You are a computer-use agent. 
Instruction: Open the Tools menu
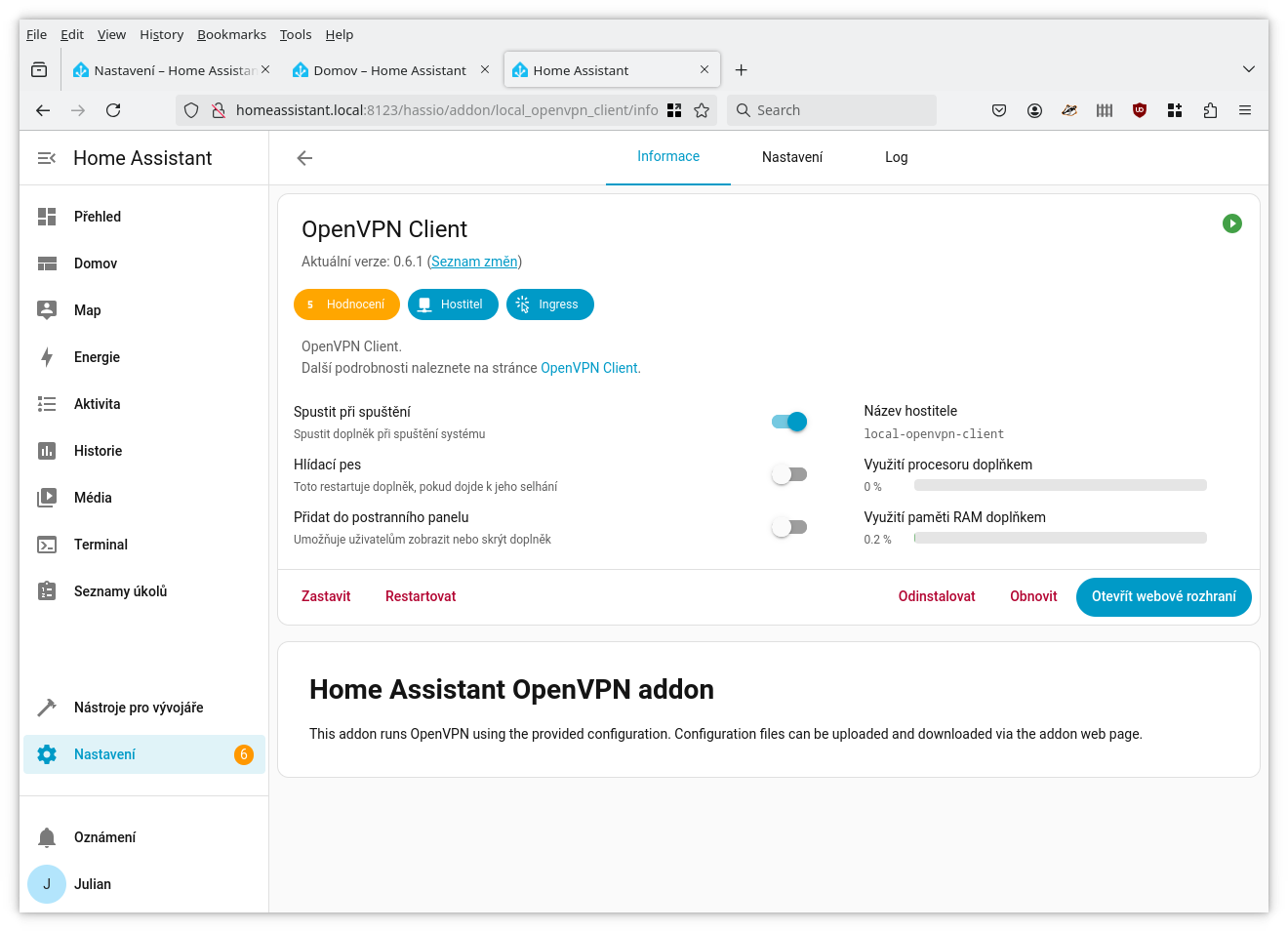point(296,34)
